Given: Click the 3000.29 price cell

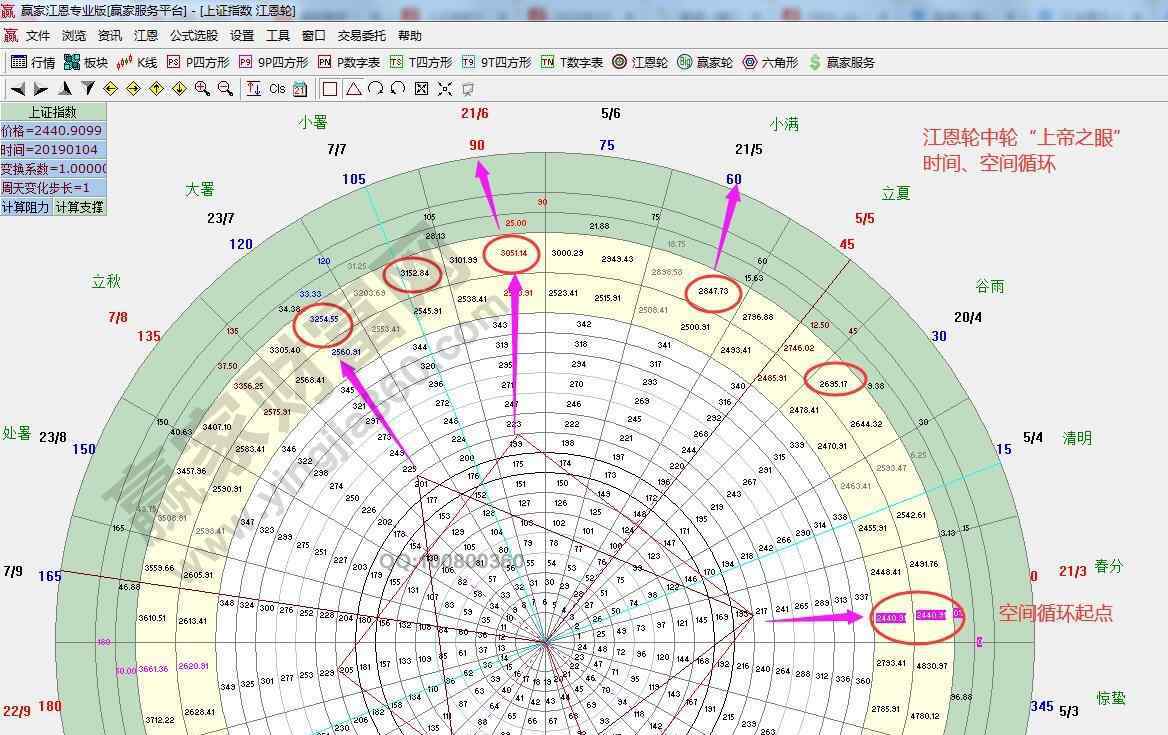Looking at the screenshot, I should pyautogui.click(x=567, y=253).
